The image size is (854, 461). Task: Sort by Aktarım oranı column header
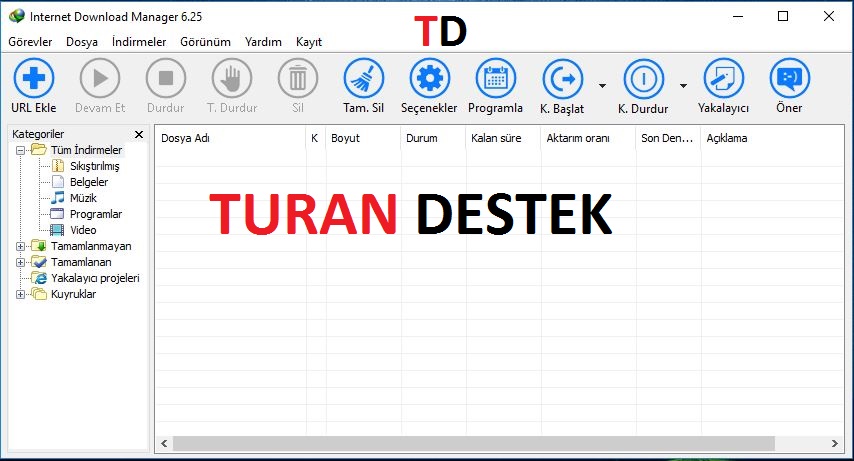click(588, 138)
